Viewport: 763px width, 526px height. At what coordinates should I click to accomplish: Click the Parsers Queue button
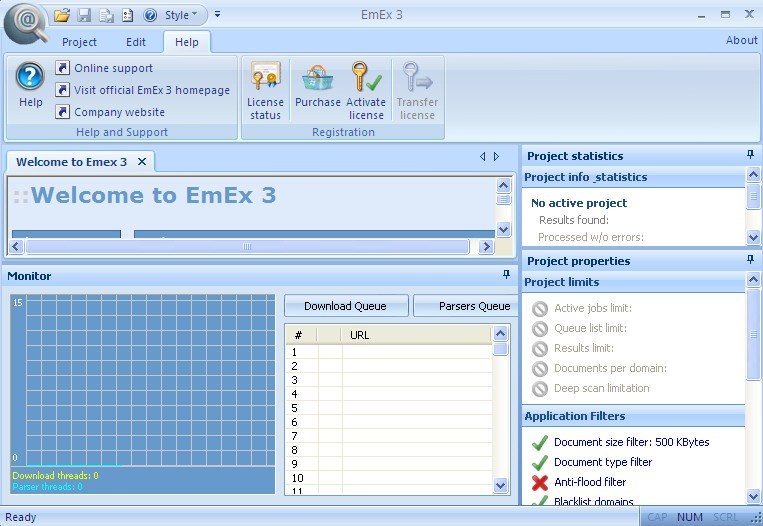click(x=466, y=306)
